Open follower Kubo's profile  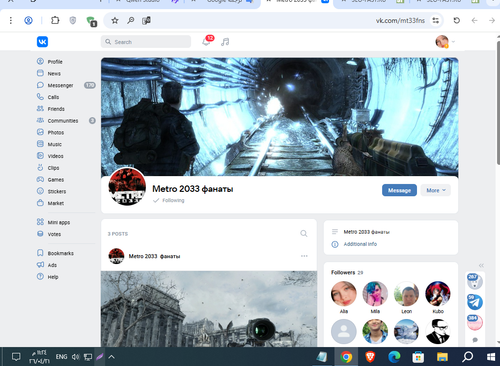438,294
